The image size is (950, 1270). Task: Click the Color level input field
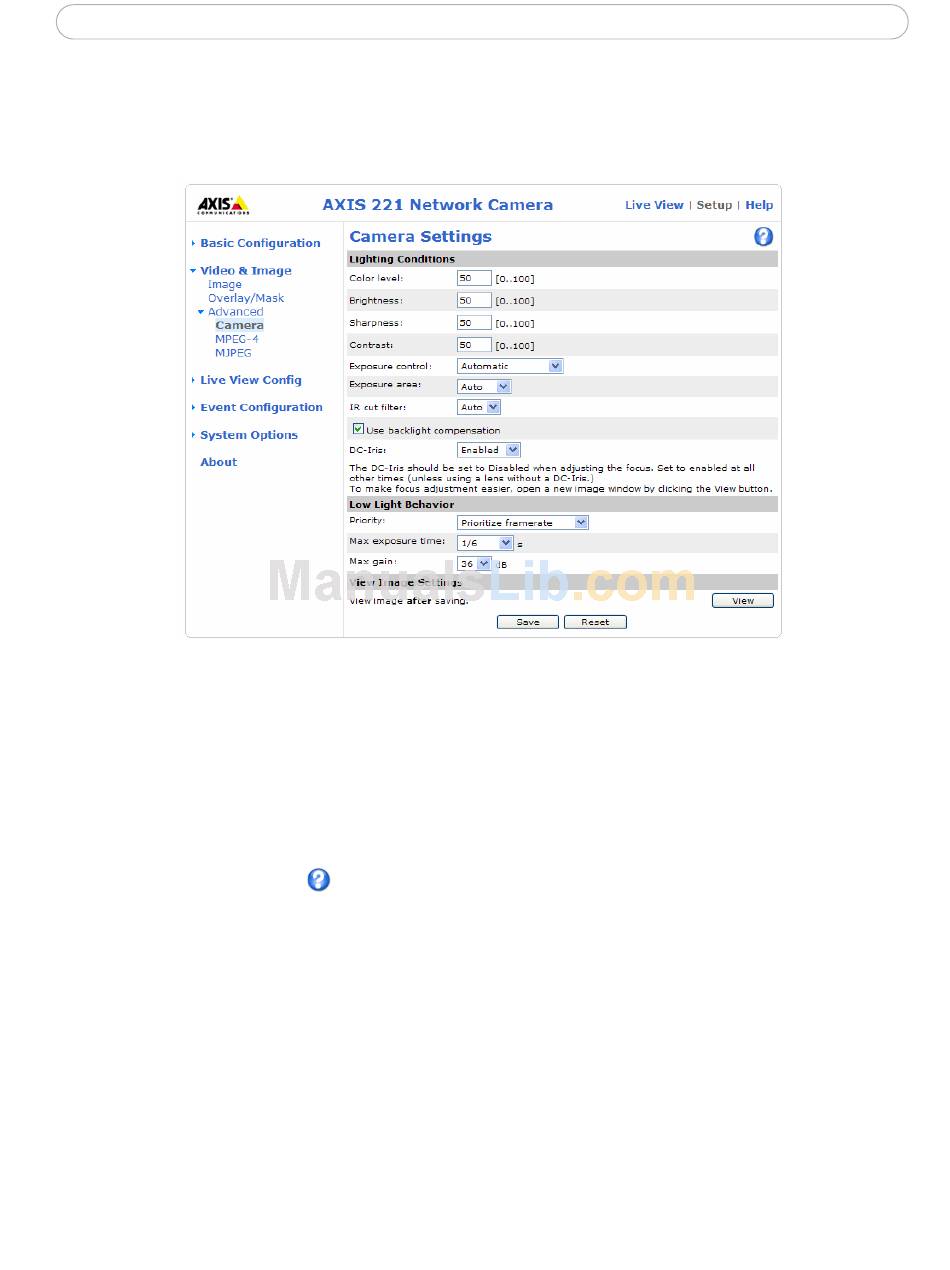coord(474,278)
